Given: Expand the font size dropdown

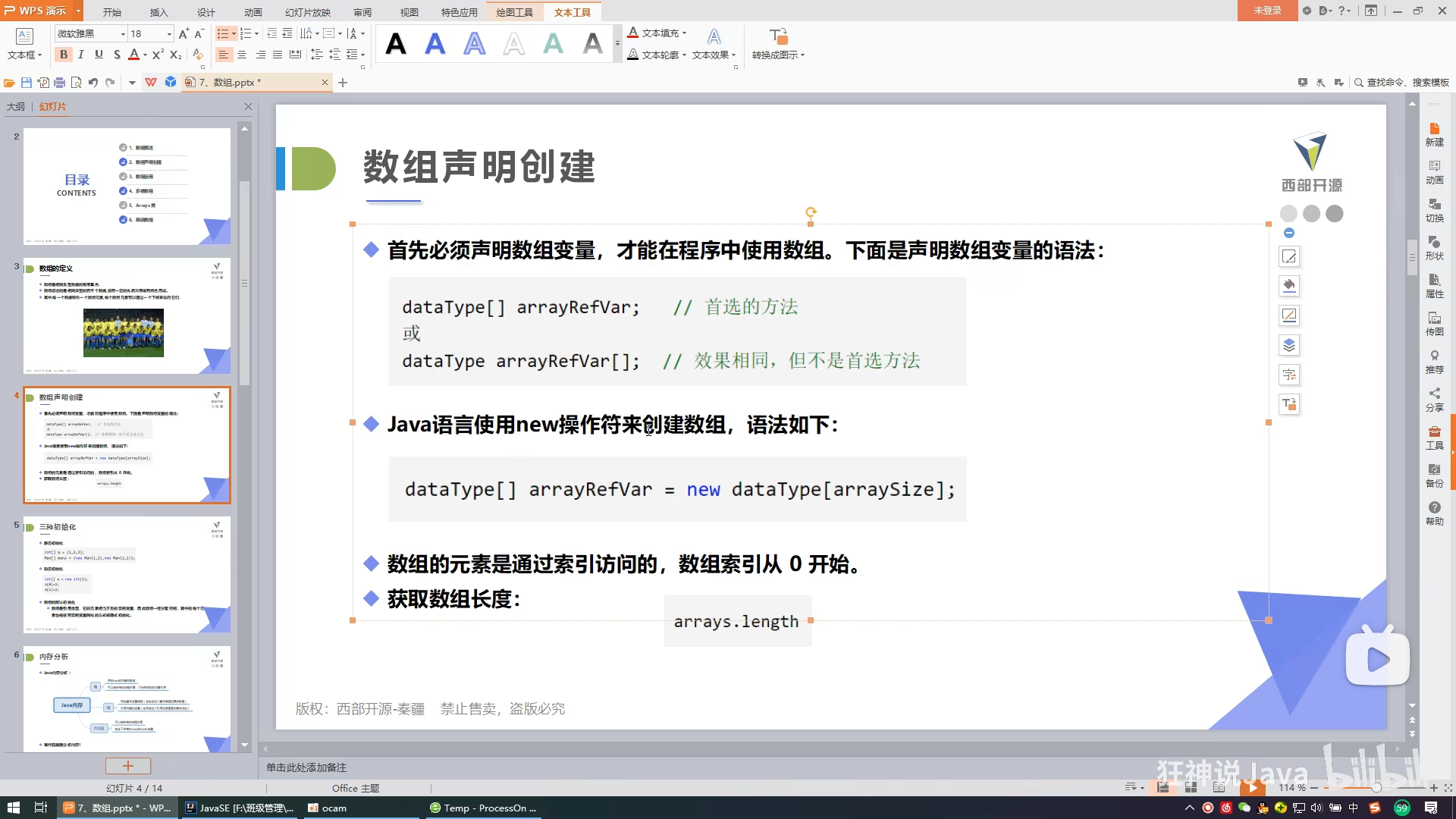Looking at the screenshot, I should 169,34.
